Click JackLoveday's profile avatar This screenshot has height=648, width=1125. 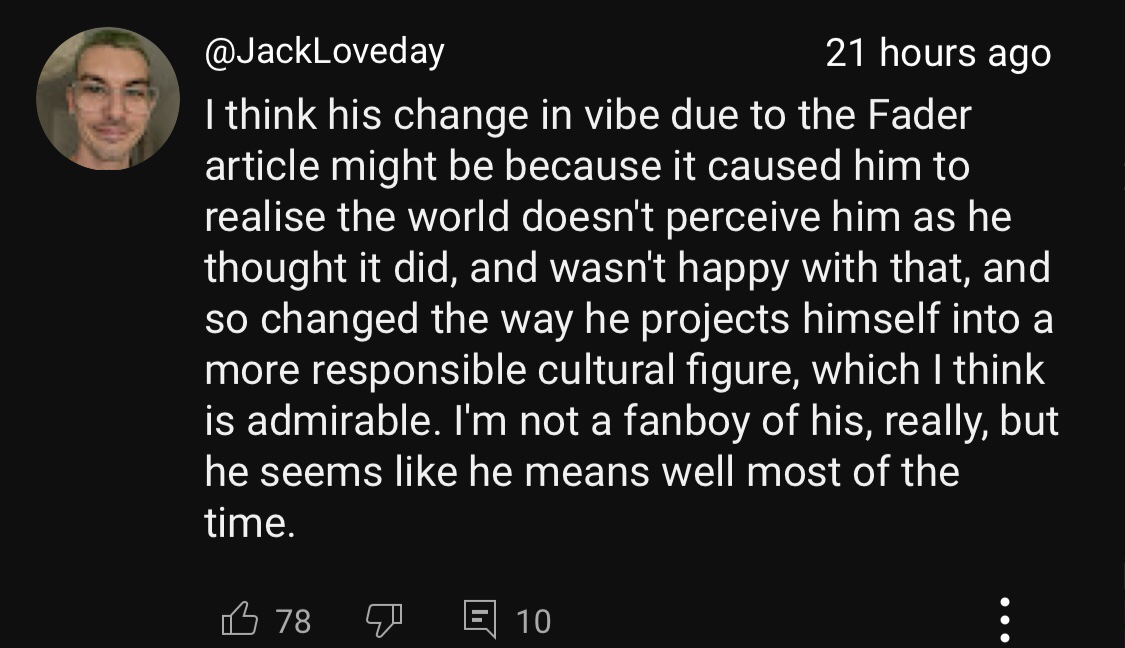click(108, 98)
